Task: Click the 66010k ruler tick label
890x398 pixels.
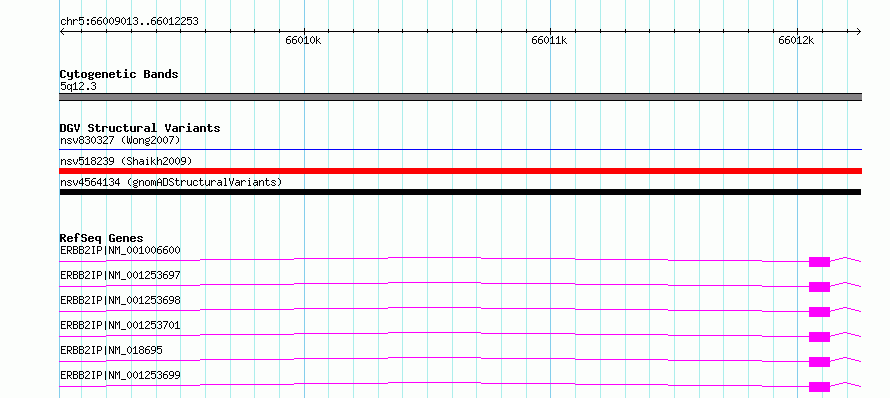Action: point(303,40)
